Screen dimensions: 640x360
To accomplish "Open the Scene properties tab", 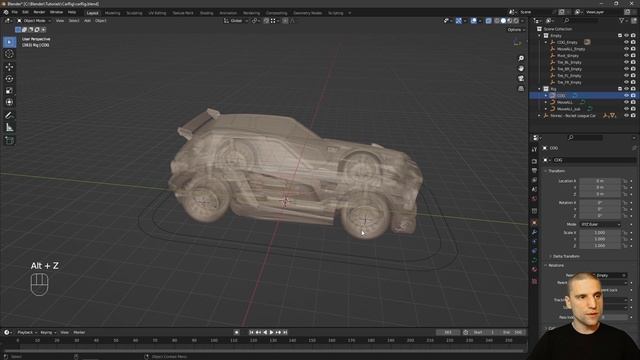I will tap(534, 189).
